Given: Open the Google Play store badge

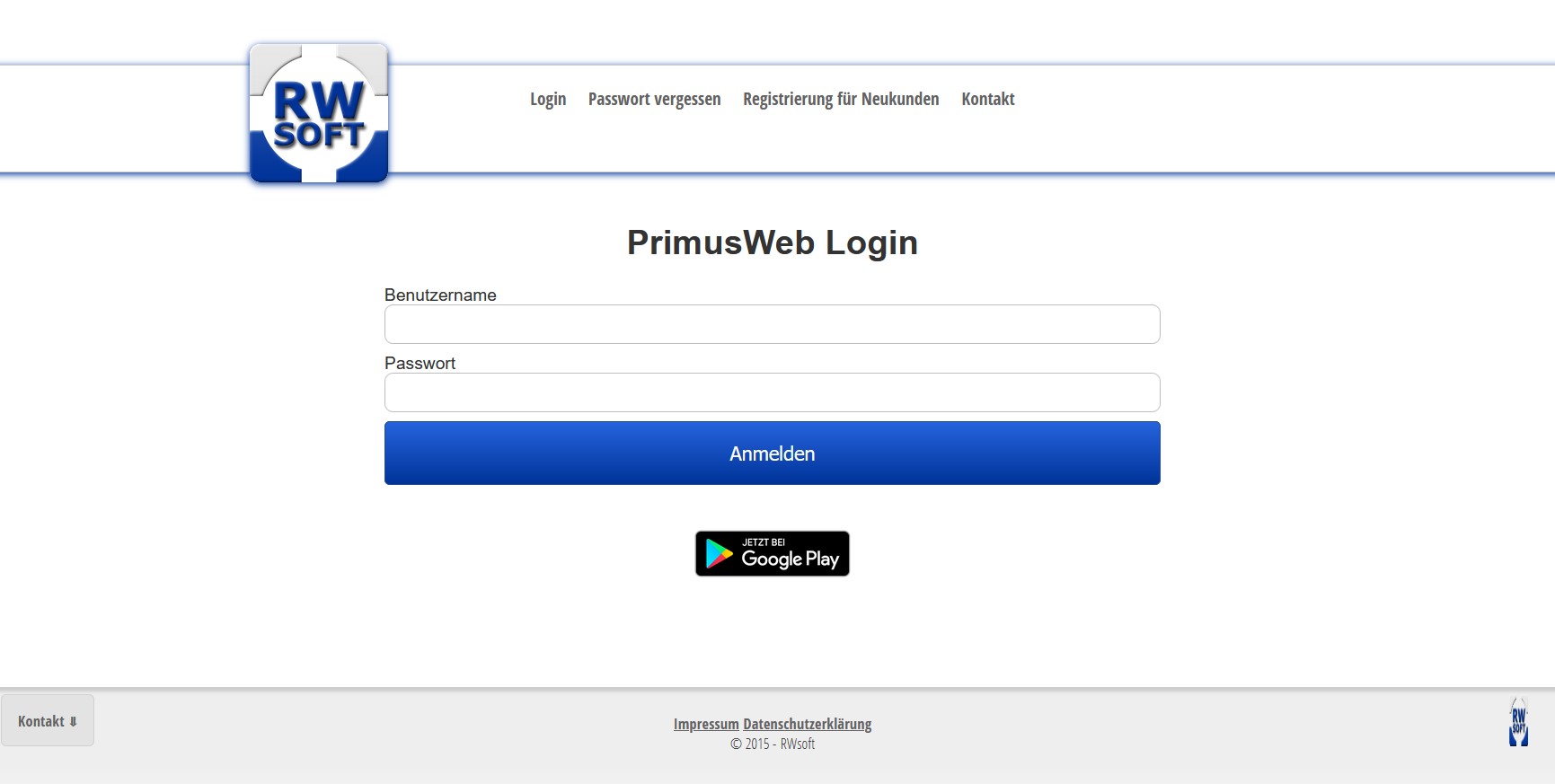Looking at the screenshot, I should (x=773, y=553).
